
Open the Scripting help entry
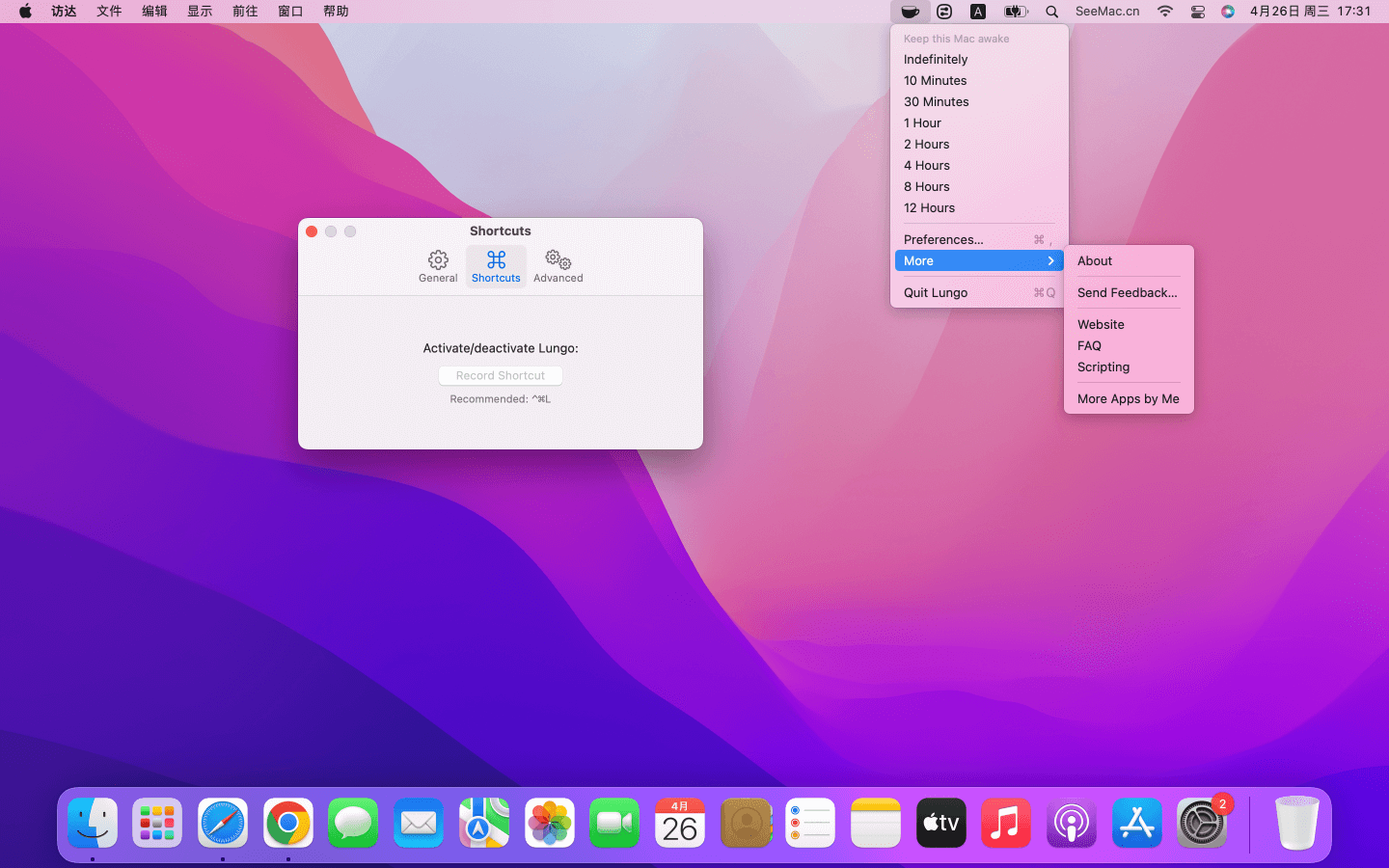[x=1103, y=366]
